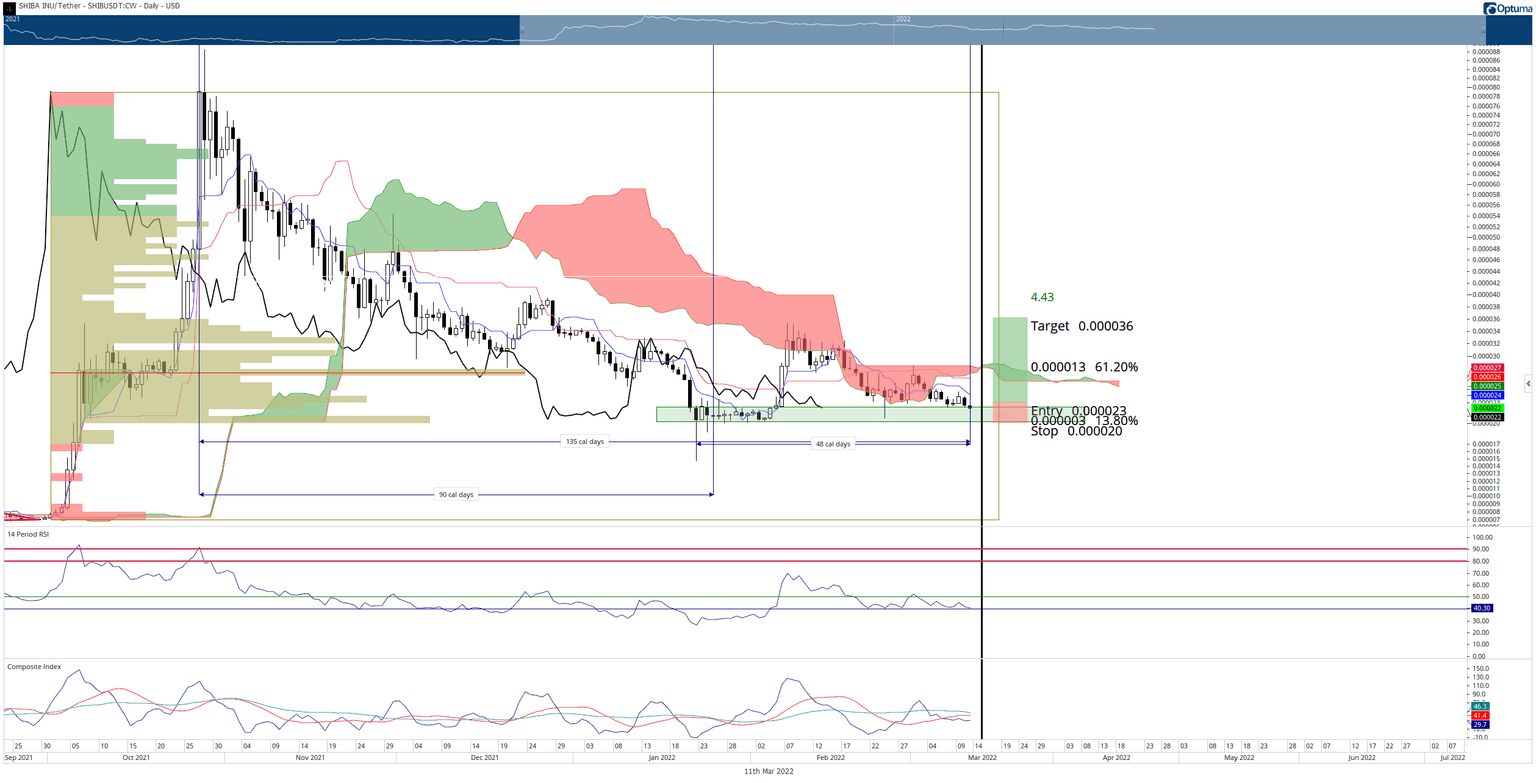
Task: Click the 'Entry 0.000023' label
Action: [x=1079, y=411]
